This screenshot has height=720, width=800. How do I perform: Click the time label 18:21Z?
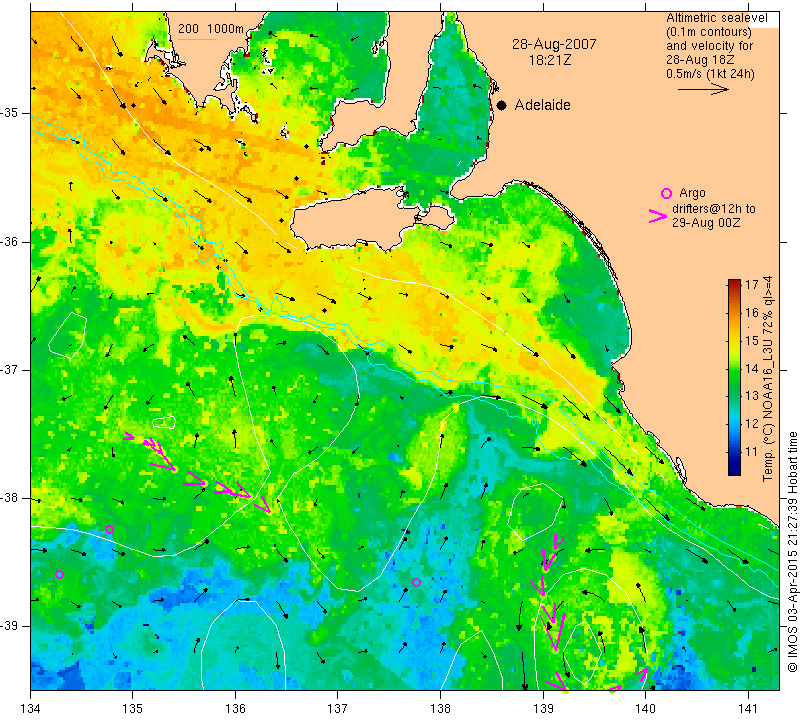[x=550, y=60]
